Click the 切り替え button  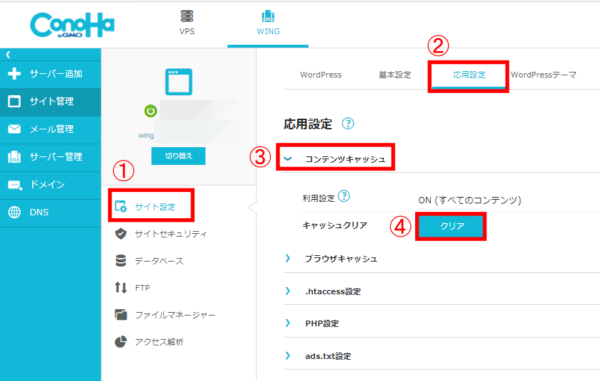(x=178, y=156)
